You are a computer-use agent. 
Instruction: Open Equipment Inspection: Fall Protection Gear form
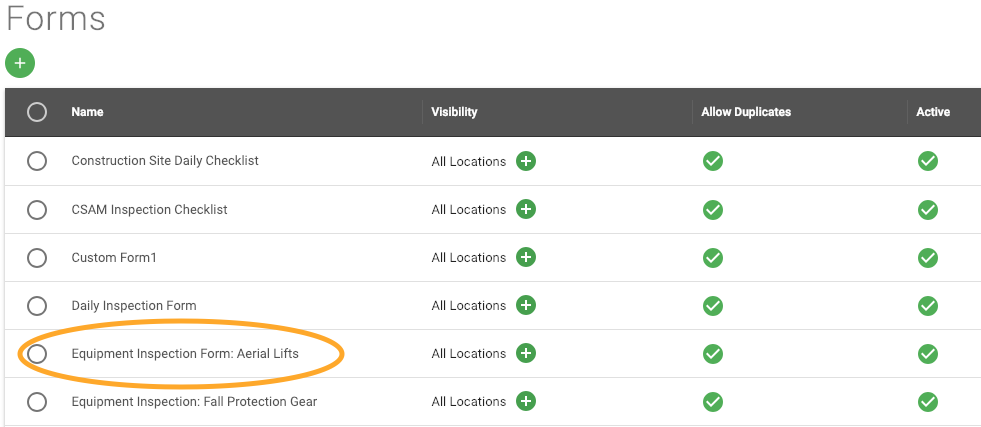pyautogui.click(x=194, y=401)
